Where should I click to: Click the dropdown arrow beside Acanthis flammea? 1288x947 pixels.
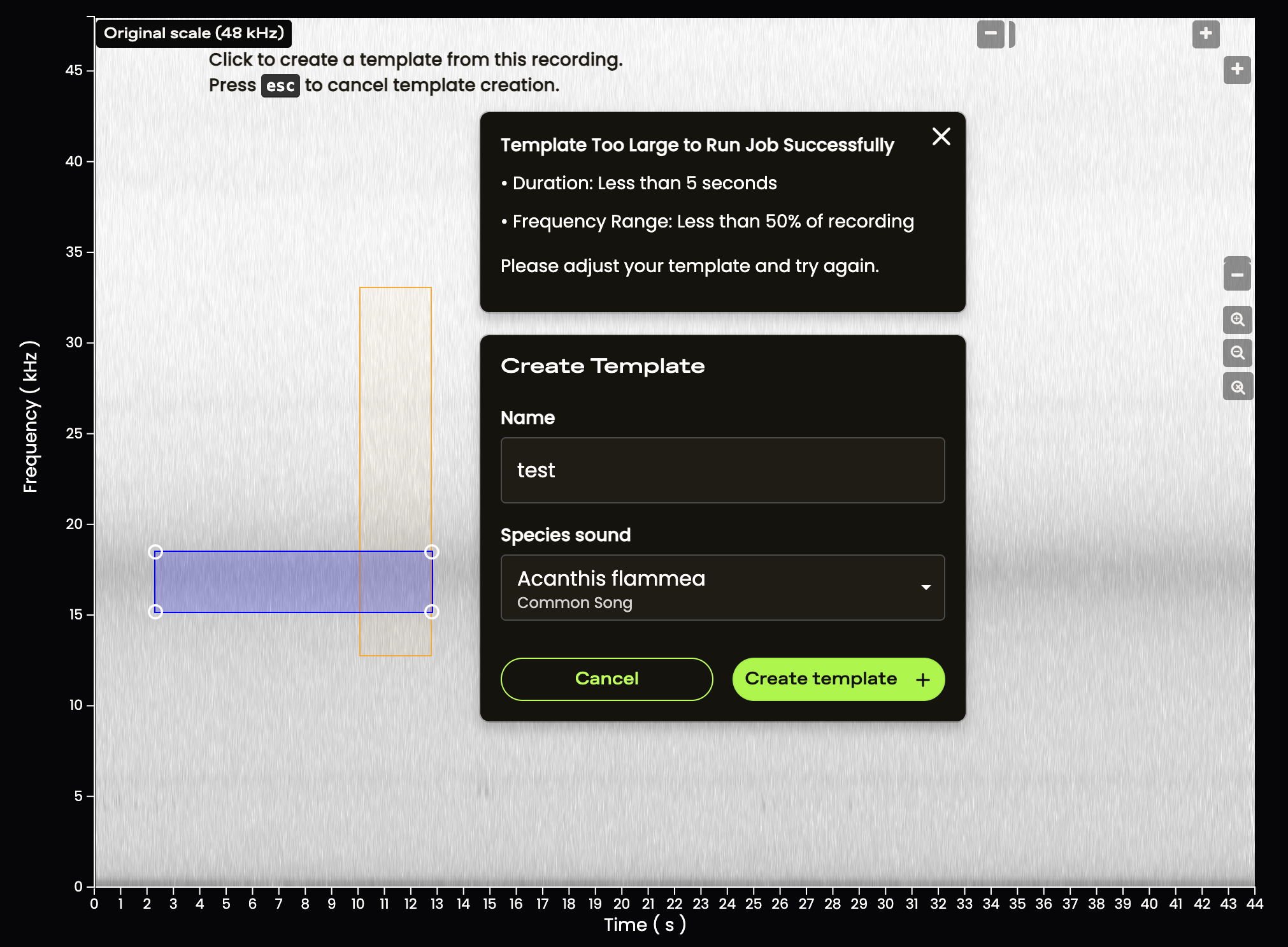[926, 588]
